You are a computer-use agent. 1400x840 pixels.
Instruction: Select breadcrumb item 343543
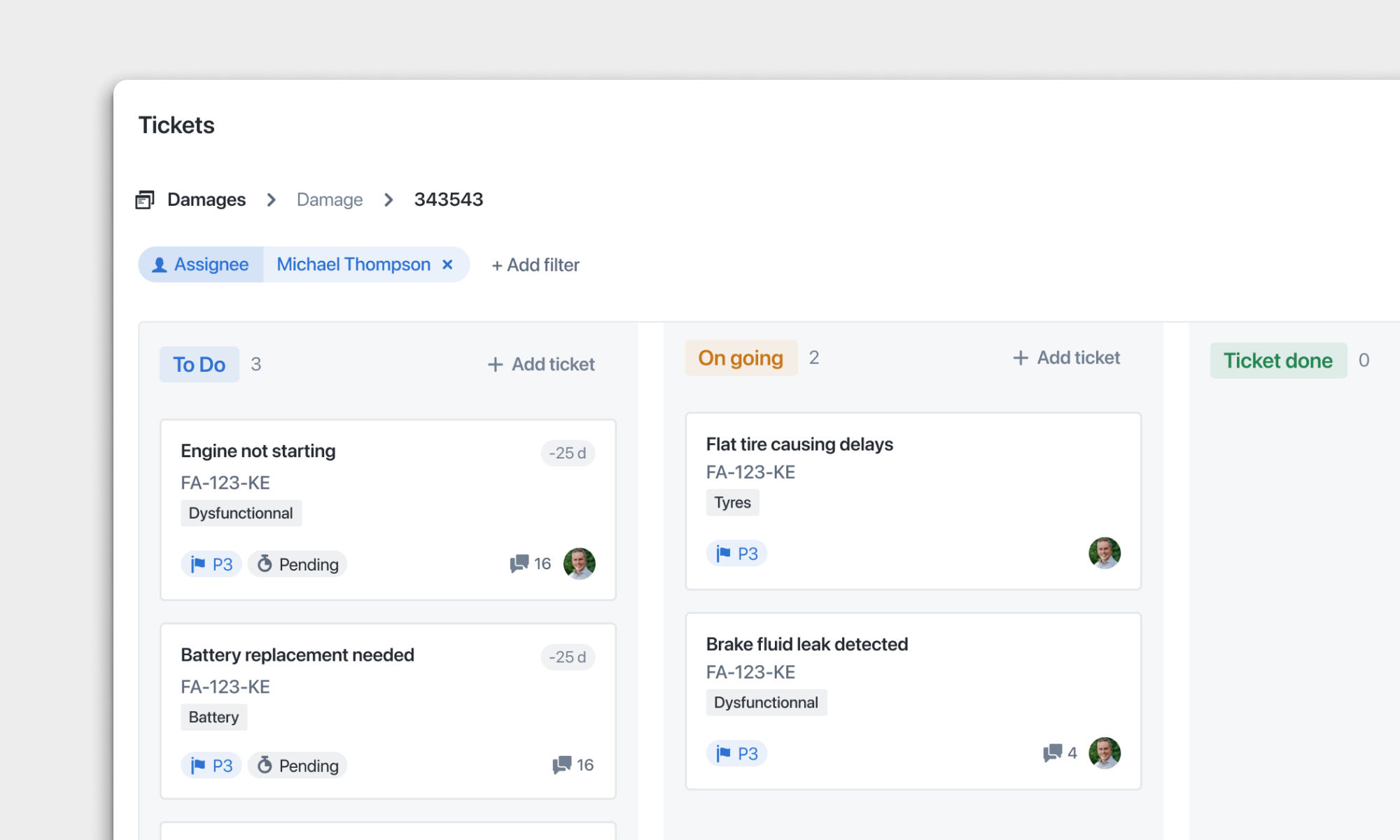pyautogui.click(x=449, y=199)
